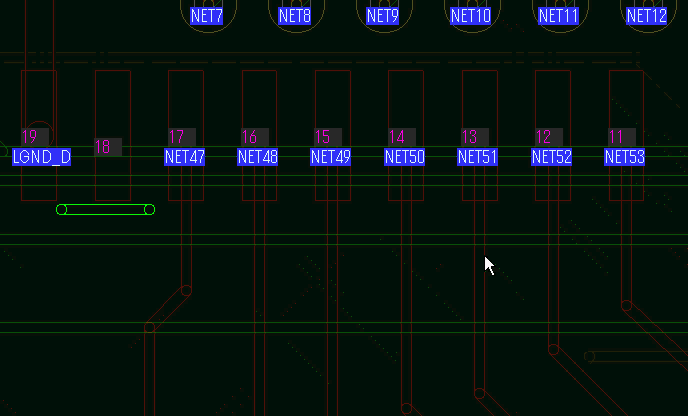Click pin number 16

click(x=255, y=137)
